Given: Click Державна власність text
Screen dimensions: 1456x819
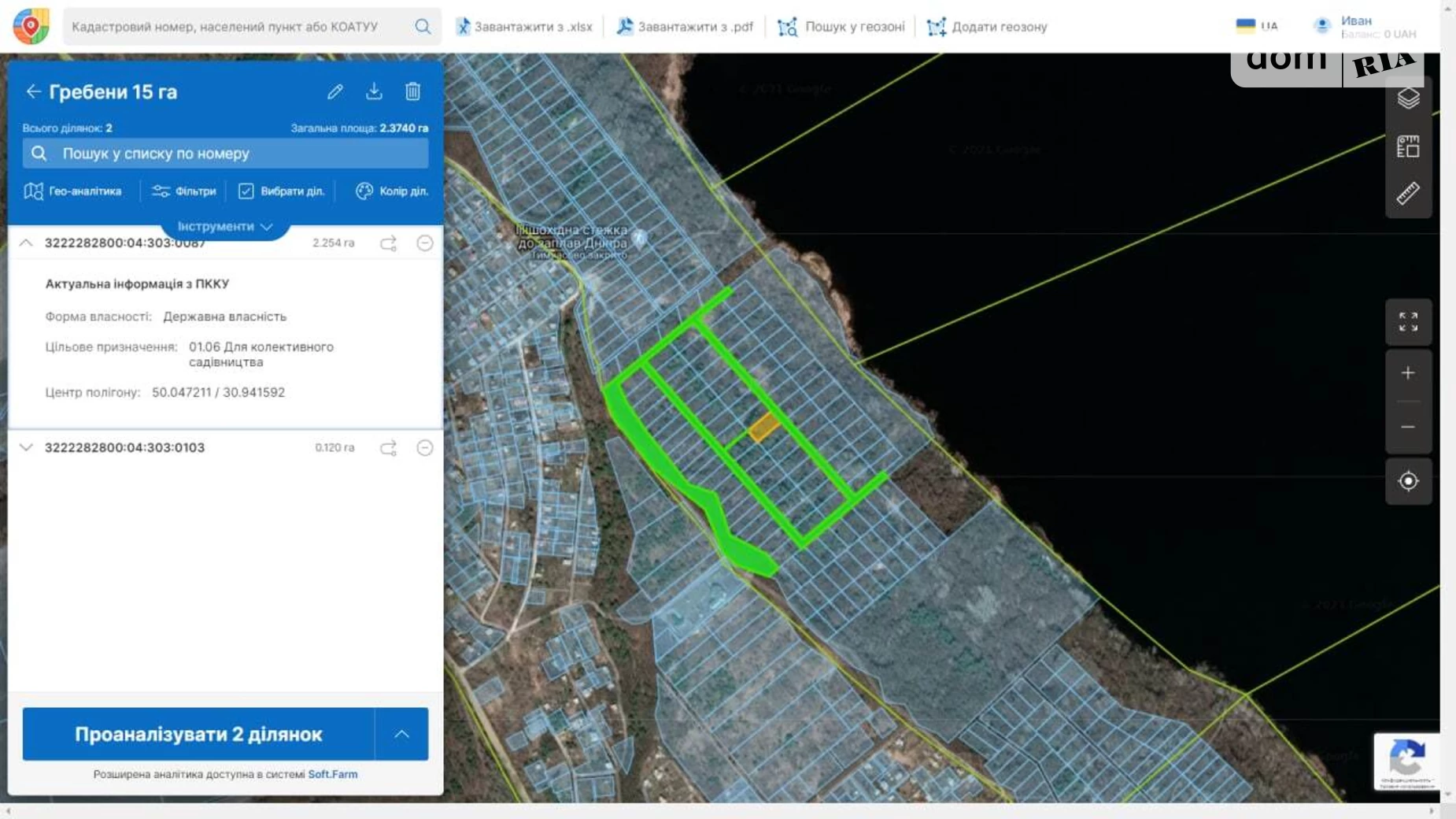Looking at the screenshot, I should coord(224,317).
